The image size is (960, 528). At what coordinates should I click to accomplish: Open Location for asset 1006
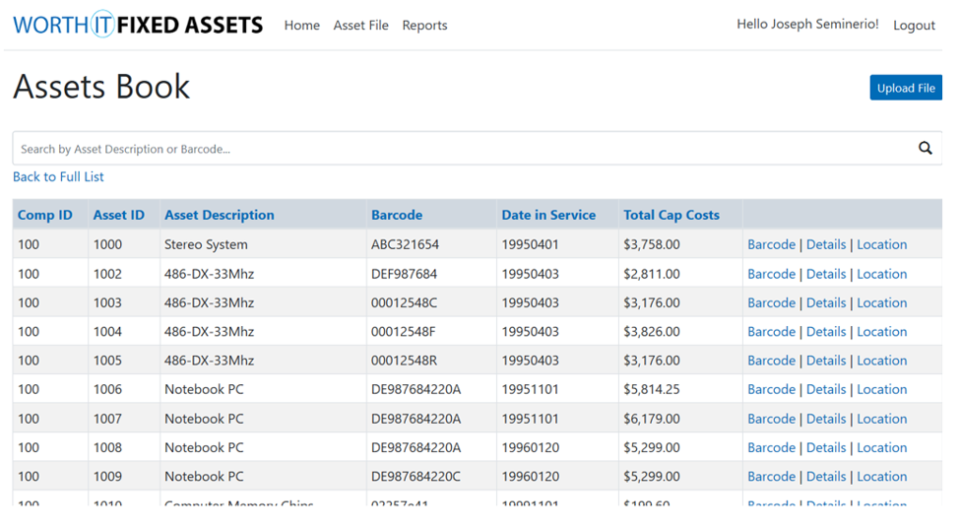click(882, 389)
